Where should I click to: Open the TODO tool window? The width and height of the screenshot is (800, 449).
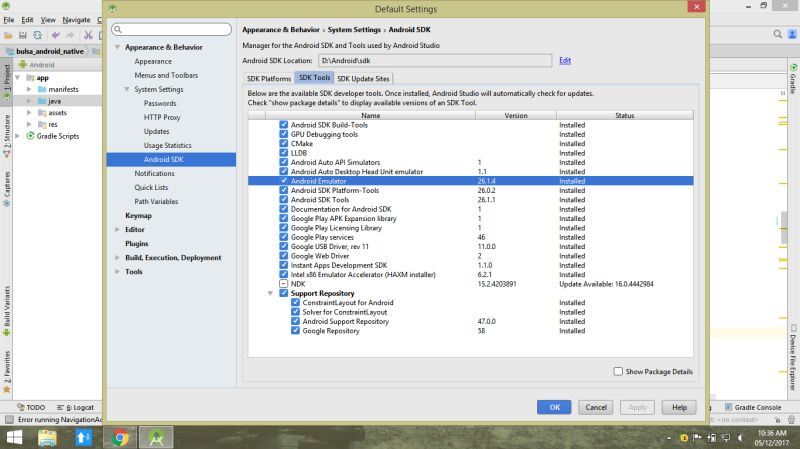tap(31, 407)
